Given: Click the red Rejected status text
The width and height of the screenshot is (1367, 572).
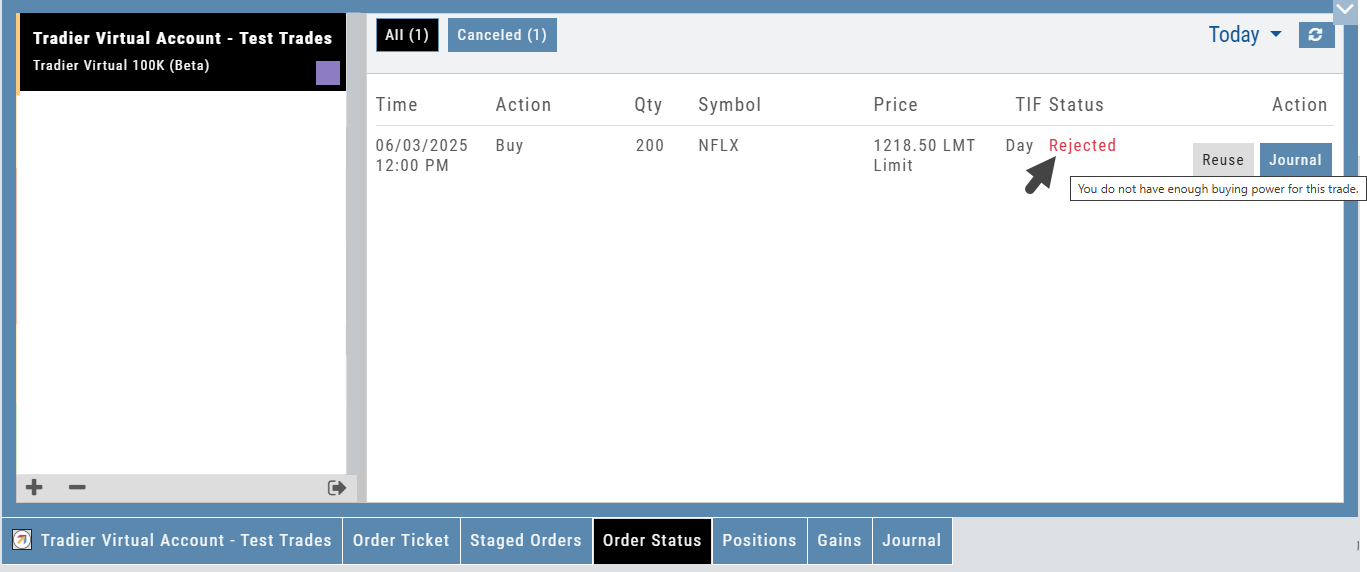Looking at the screenshot, I should pyautogui.click(x=1082, y=146).
